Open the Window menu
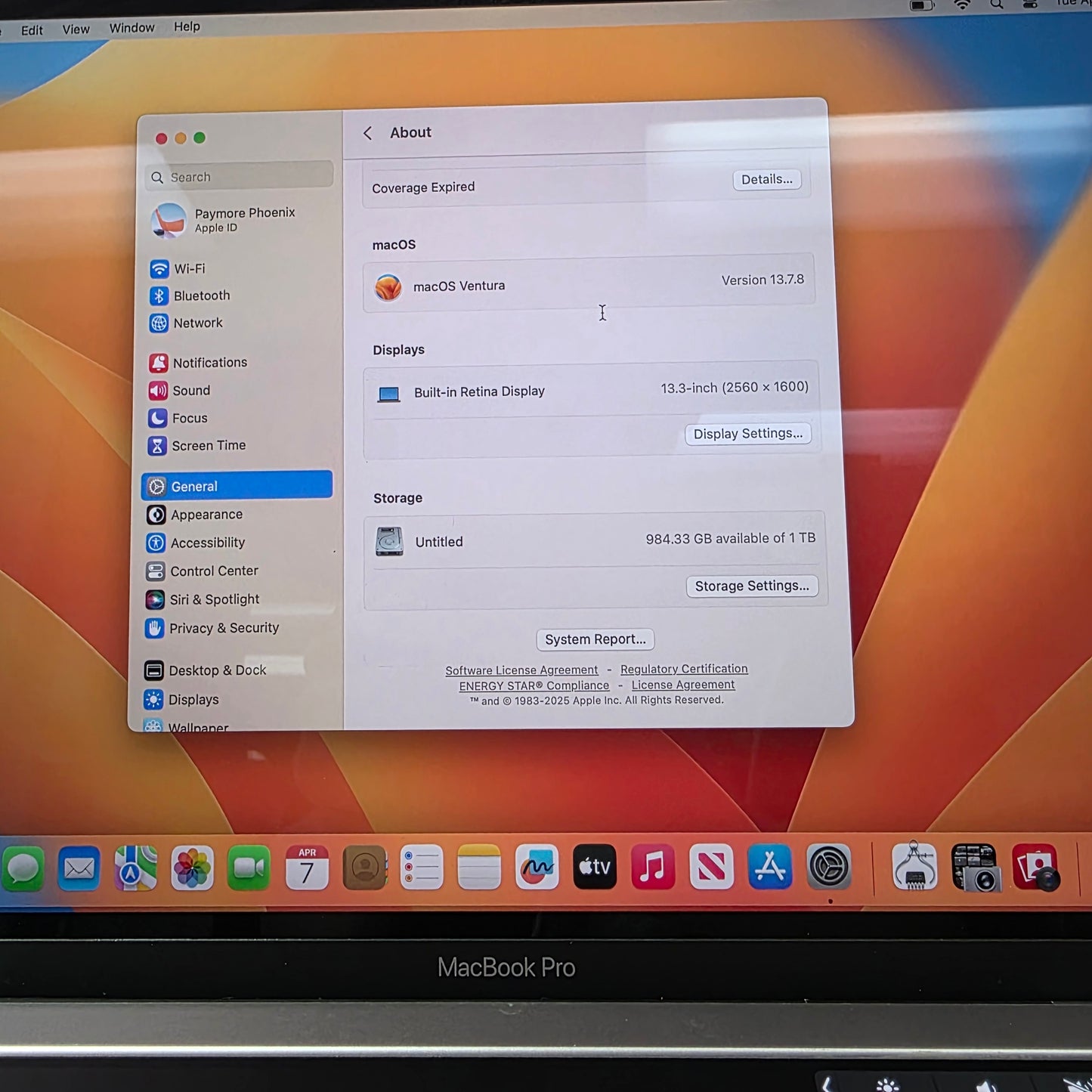1092x1092 pixels. (131, 27)
